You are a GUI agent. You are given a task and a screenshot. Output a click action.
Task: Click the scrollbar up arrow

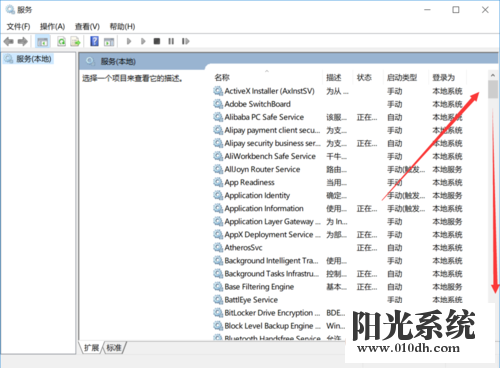pyautogui.click(x=493, y=75)
